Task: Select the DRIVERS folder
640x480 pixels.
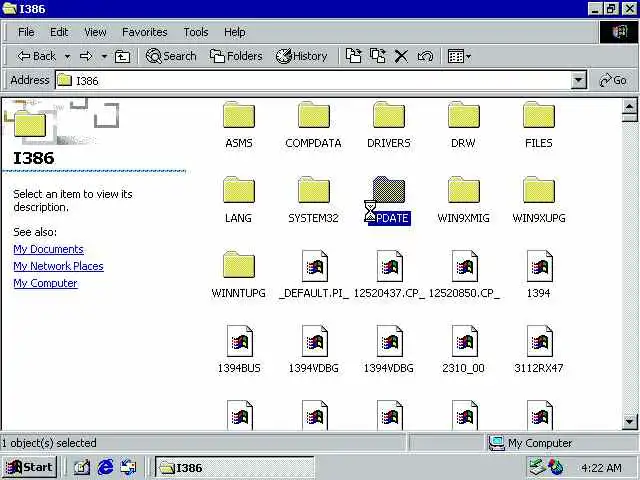Action: click(389, 125)
